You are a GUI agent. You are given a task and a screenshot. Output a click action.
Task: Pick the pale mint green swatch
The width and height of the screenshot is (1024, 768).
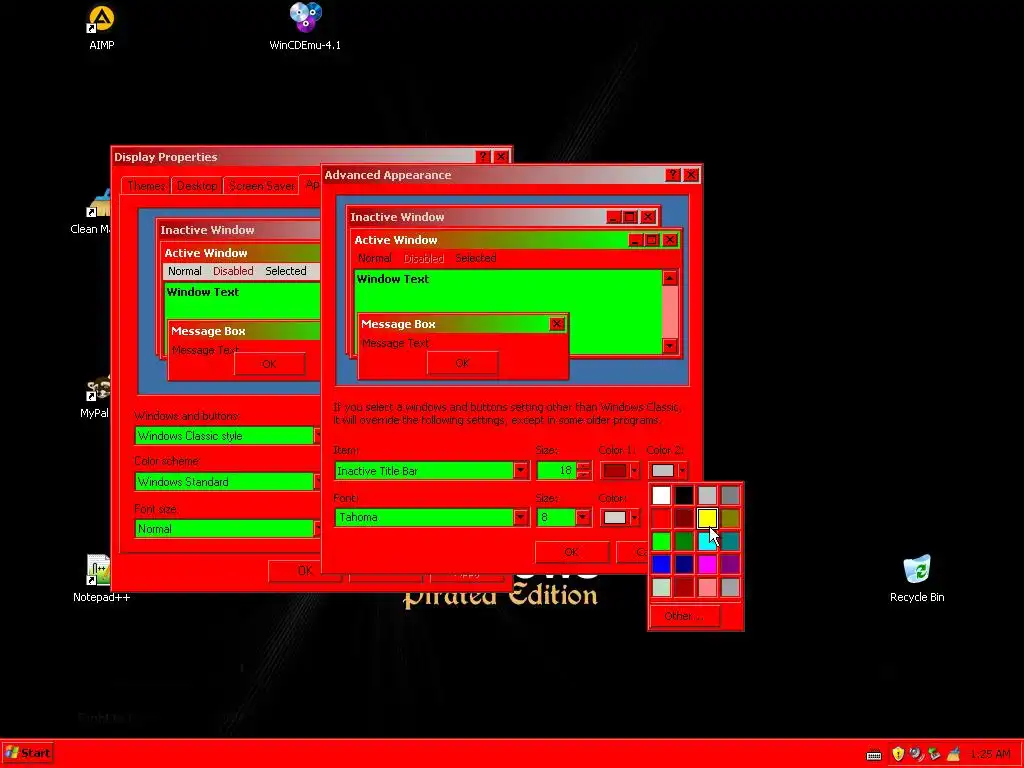[x=661, y=587]
